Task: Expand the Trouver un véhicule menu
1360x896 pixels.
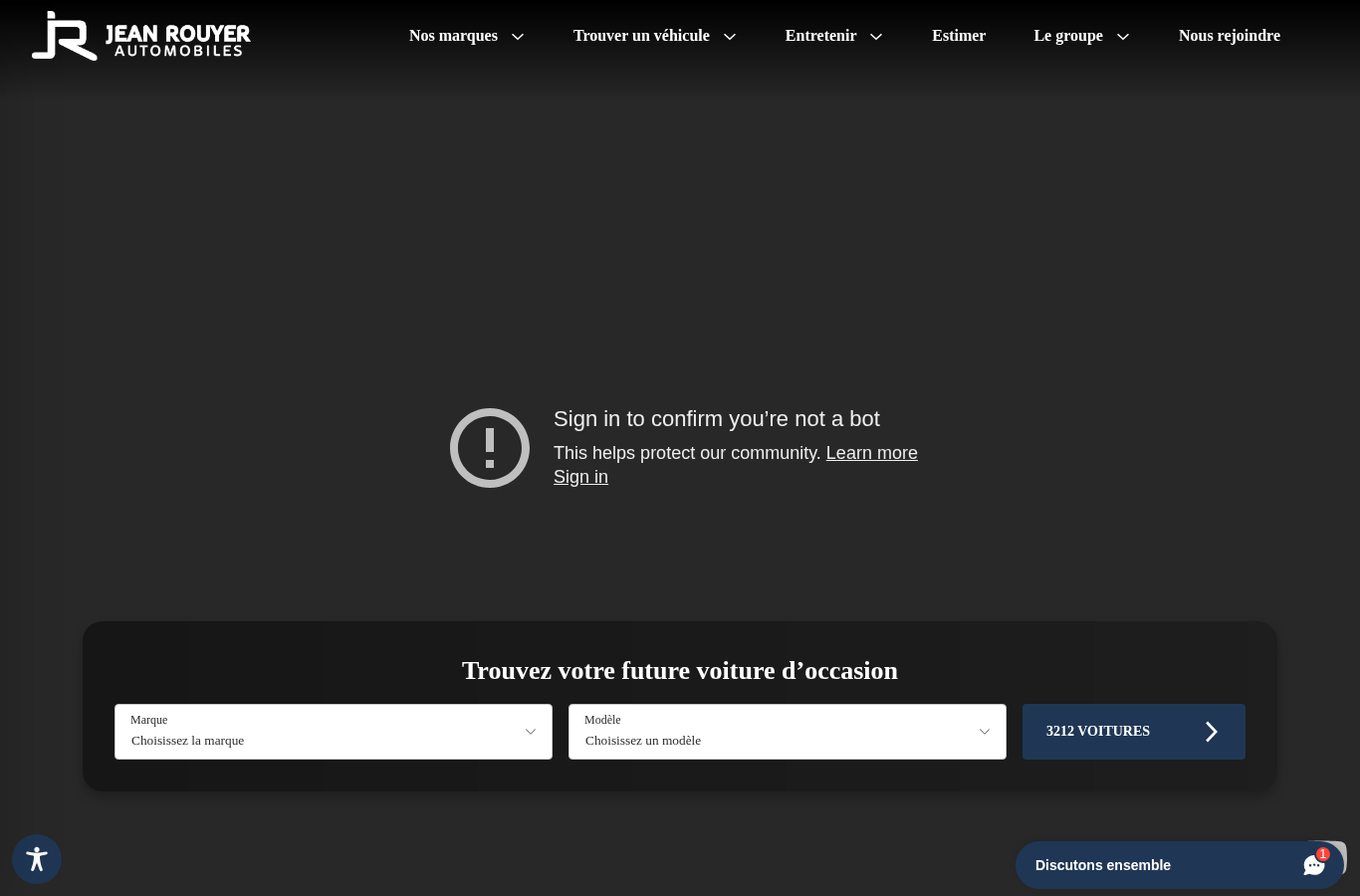Action: [655, 36]
